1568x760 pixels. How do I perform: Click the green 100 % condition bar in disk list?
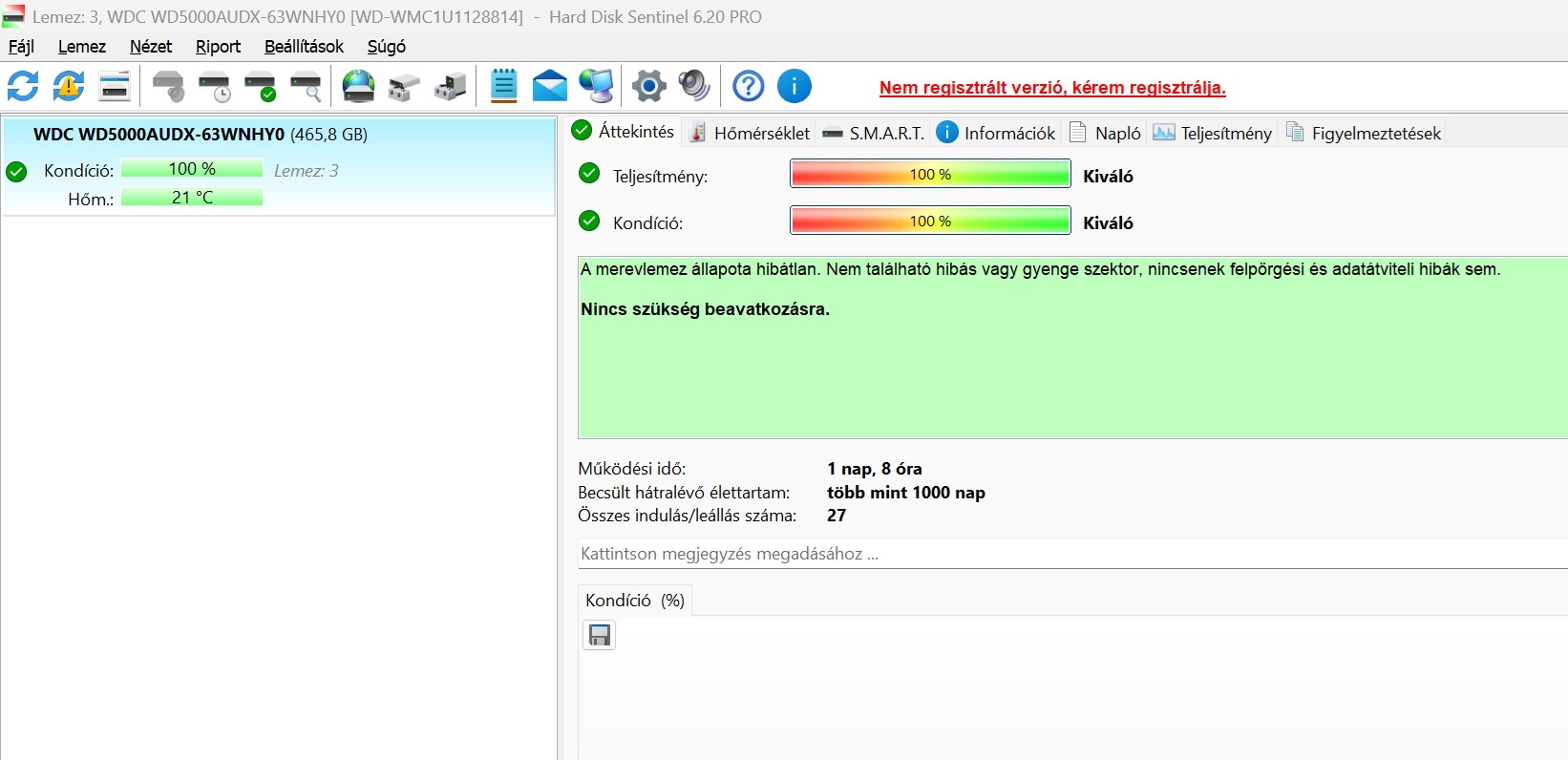point(192,169)
